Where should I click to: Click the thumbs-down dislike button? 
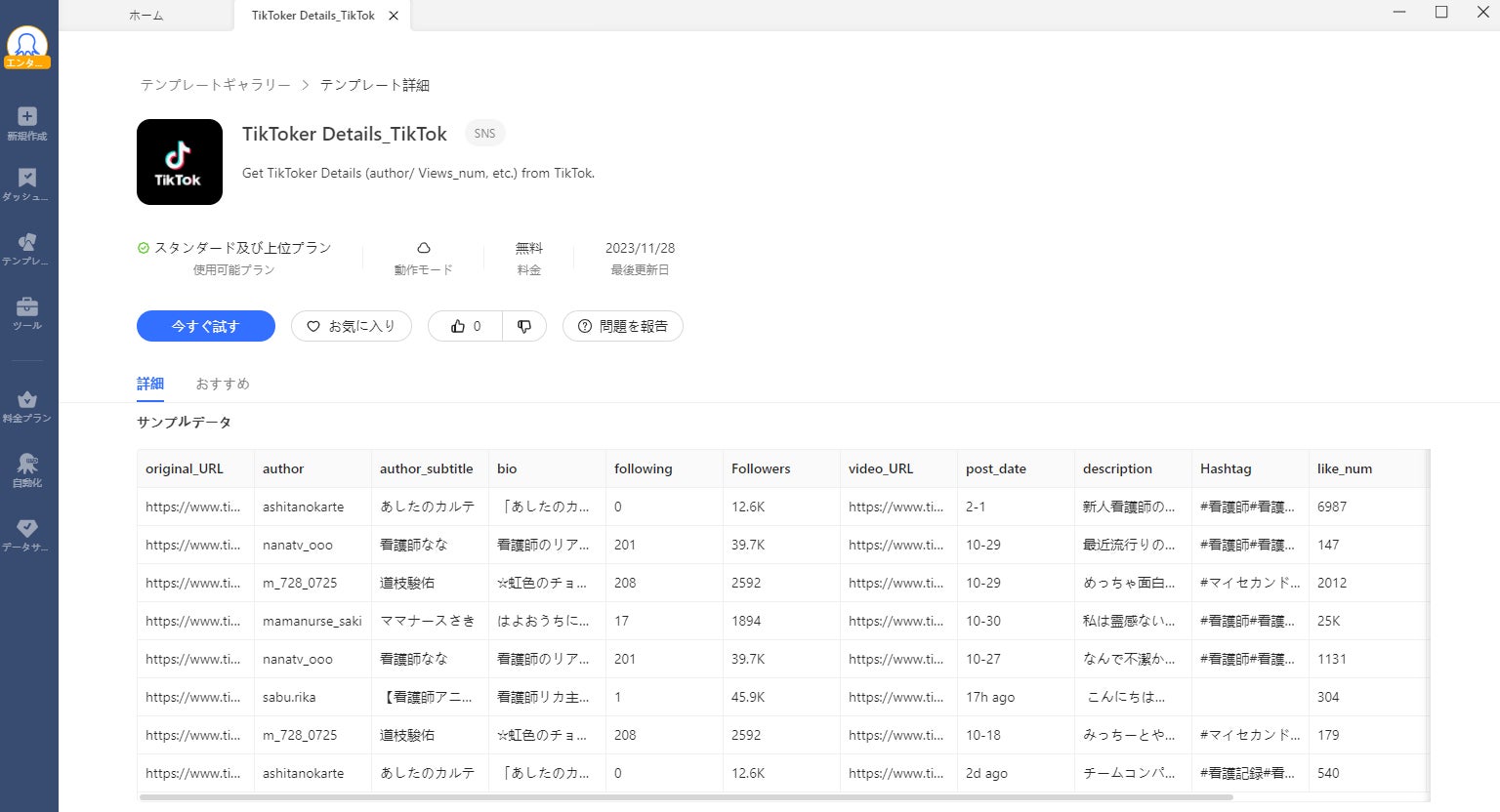[x=524, y=326]
